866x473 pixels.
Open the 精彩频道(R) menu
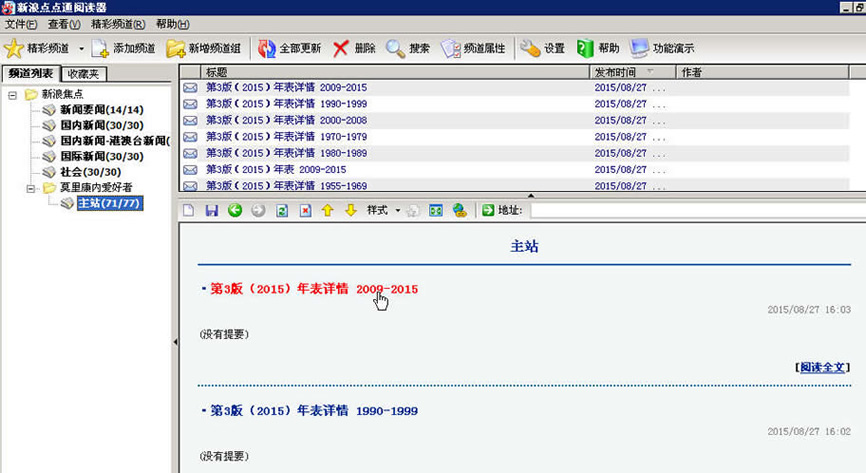pos(118,24)
